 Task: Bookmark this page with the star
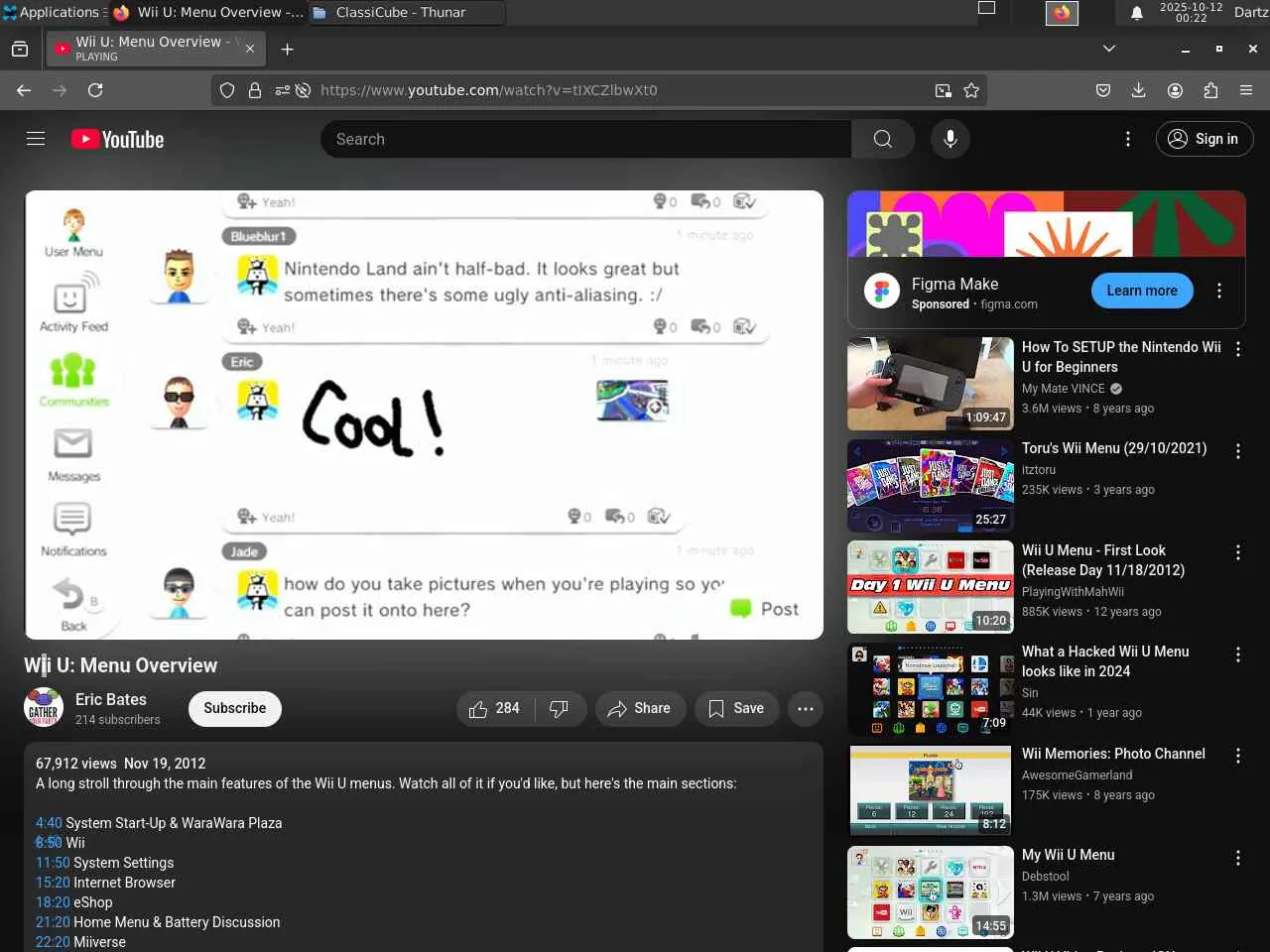[971, 90]
